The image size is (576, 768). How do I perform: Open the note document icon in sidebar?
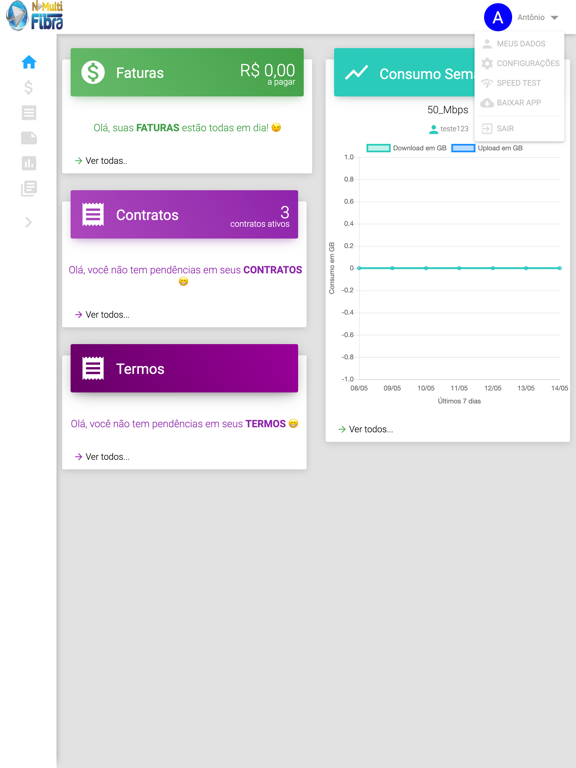[x=29, y=138]
